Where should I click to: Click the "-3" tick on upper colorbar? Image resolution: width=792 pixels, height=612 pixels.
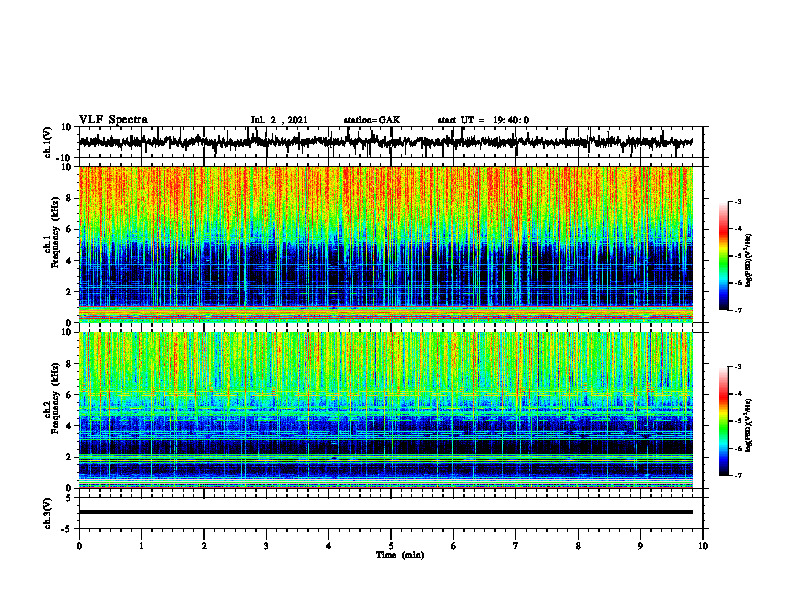click(x=737, y=201)
